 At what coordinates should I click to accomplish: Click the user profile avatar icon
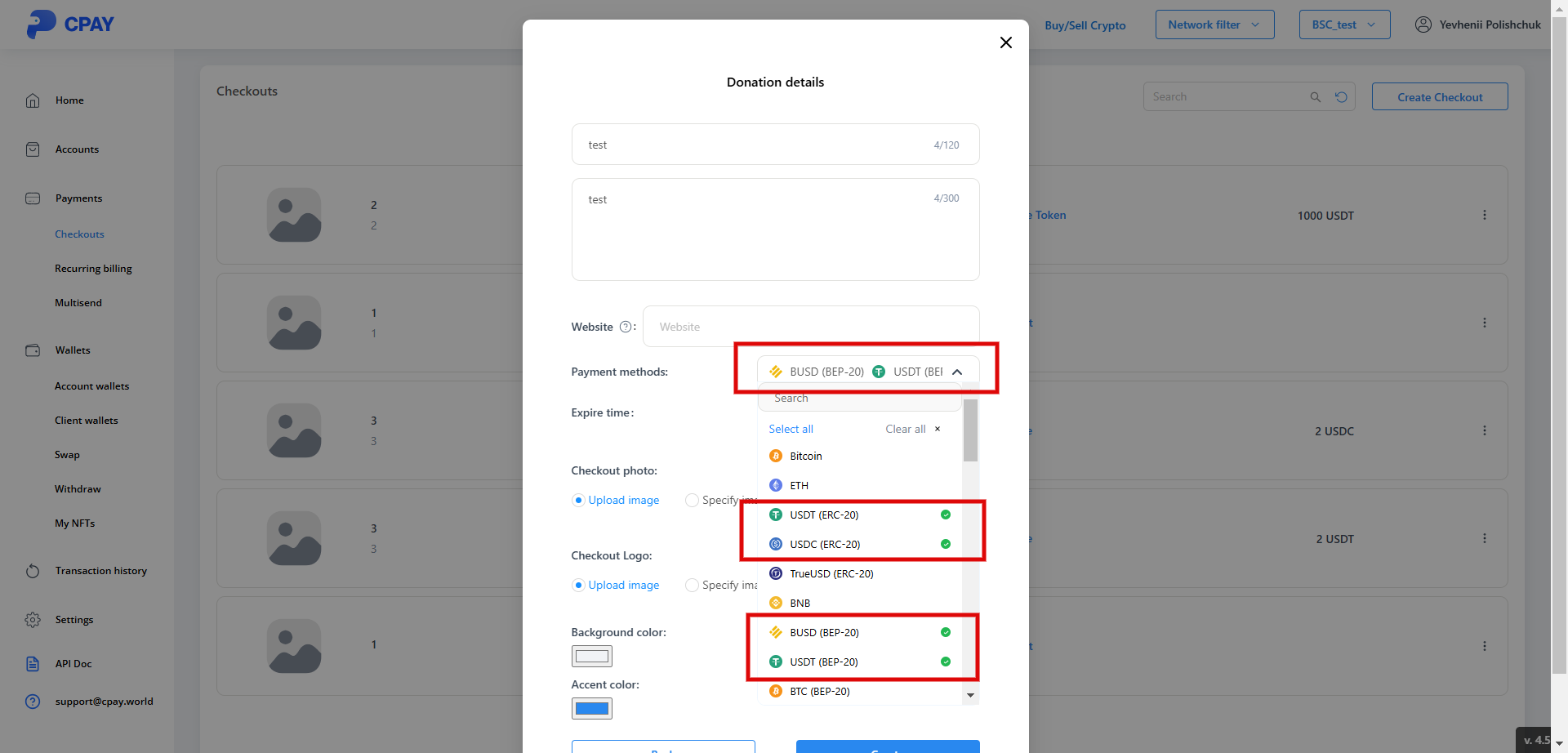[x=1423, y=25]
